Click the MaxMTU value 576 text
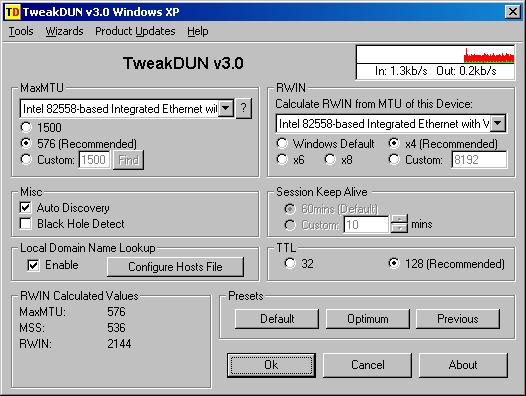526x396 pixels. 116,312
